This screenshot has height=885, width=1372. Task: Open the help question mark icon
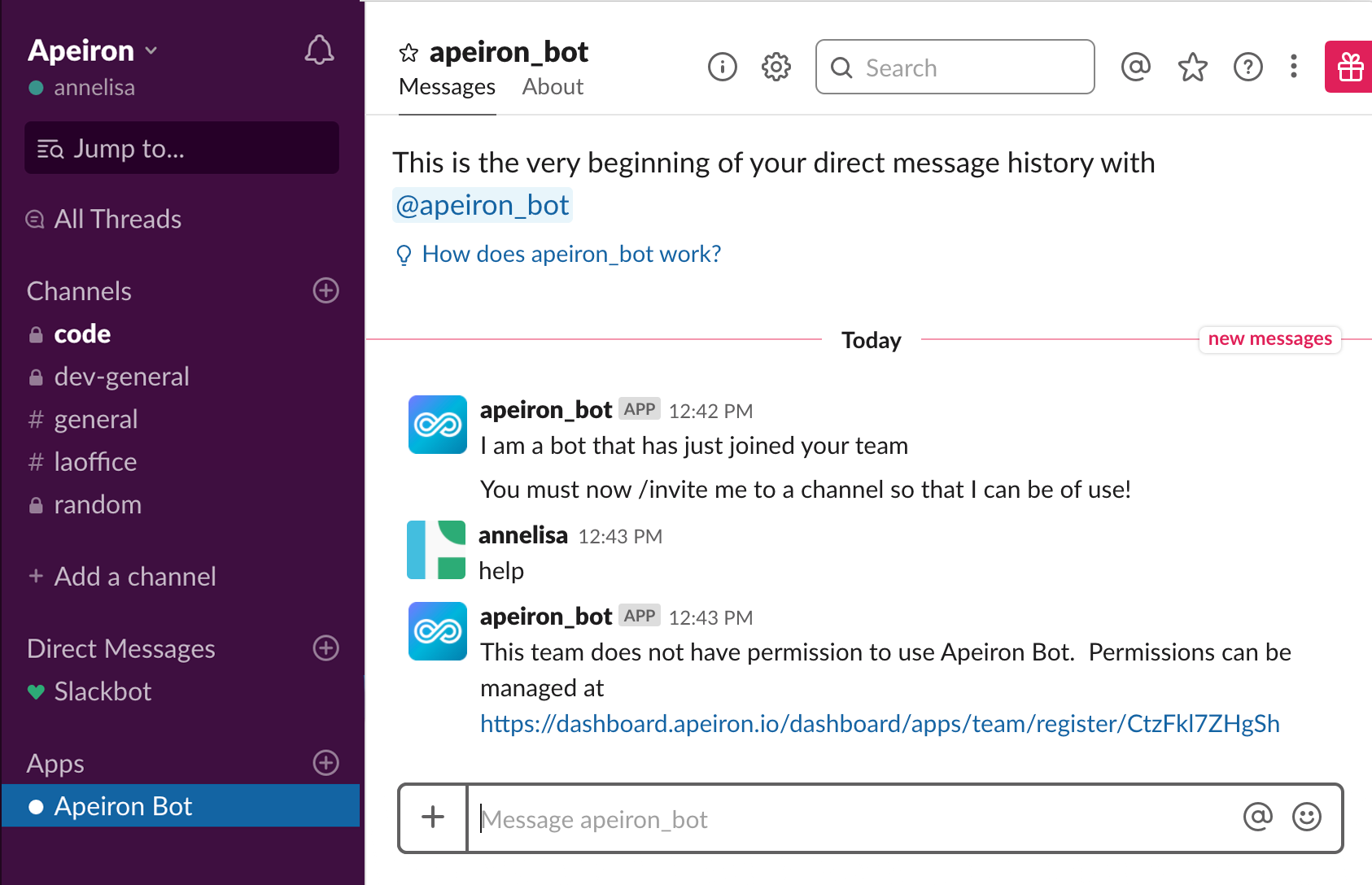click(1248, 67)
